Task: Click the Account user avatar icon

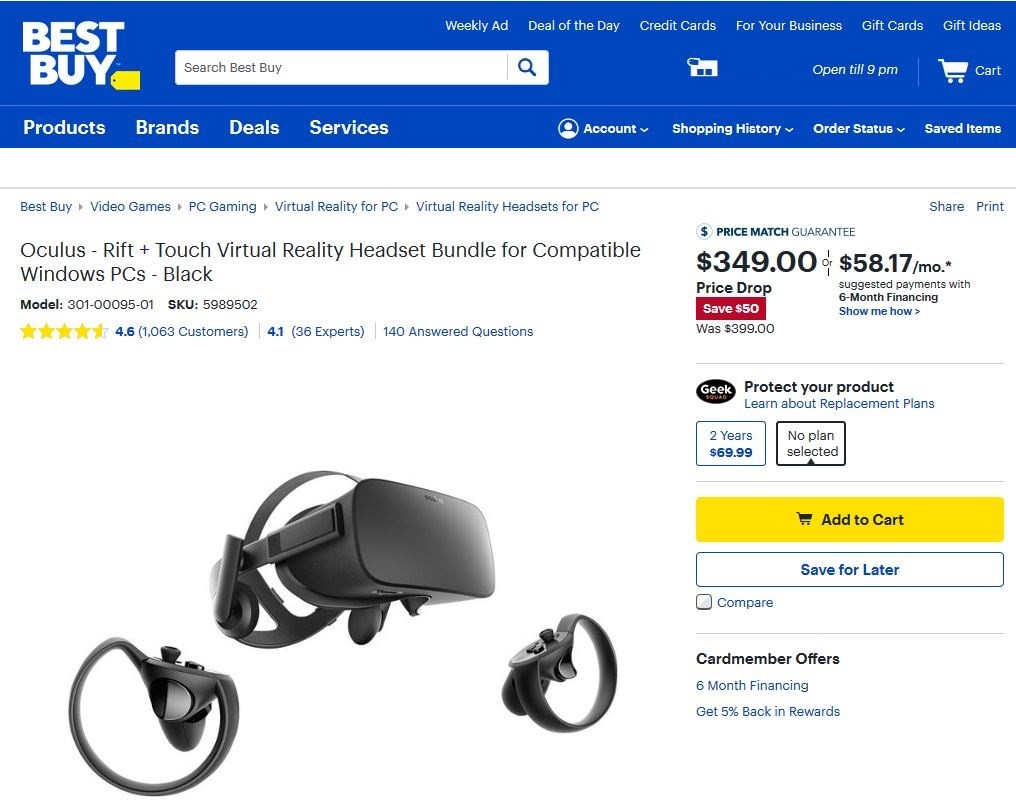Action: point(568,128)
